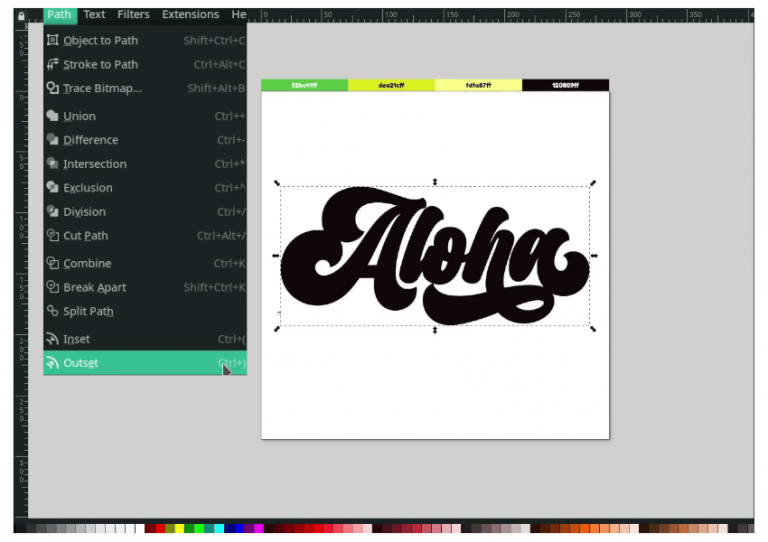The height and width of the screenshot is (542, 768).
Task: Pick olive from the bottom color palette
Action: pyautogui.click(x=170, y=528)
